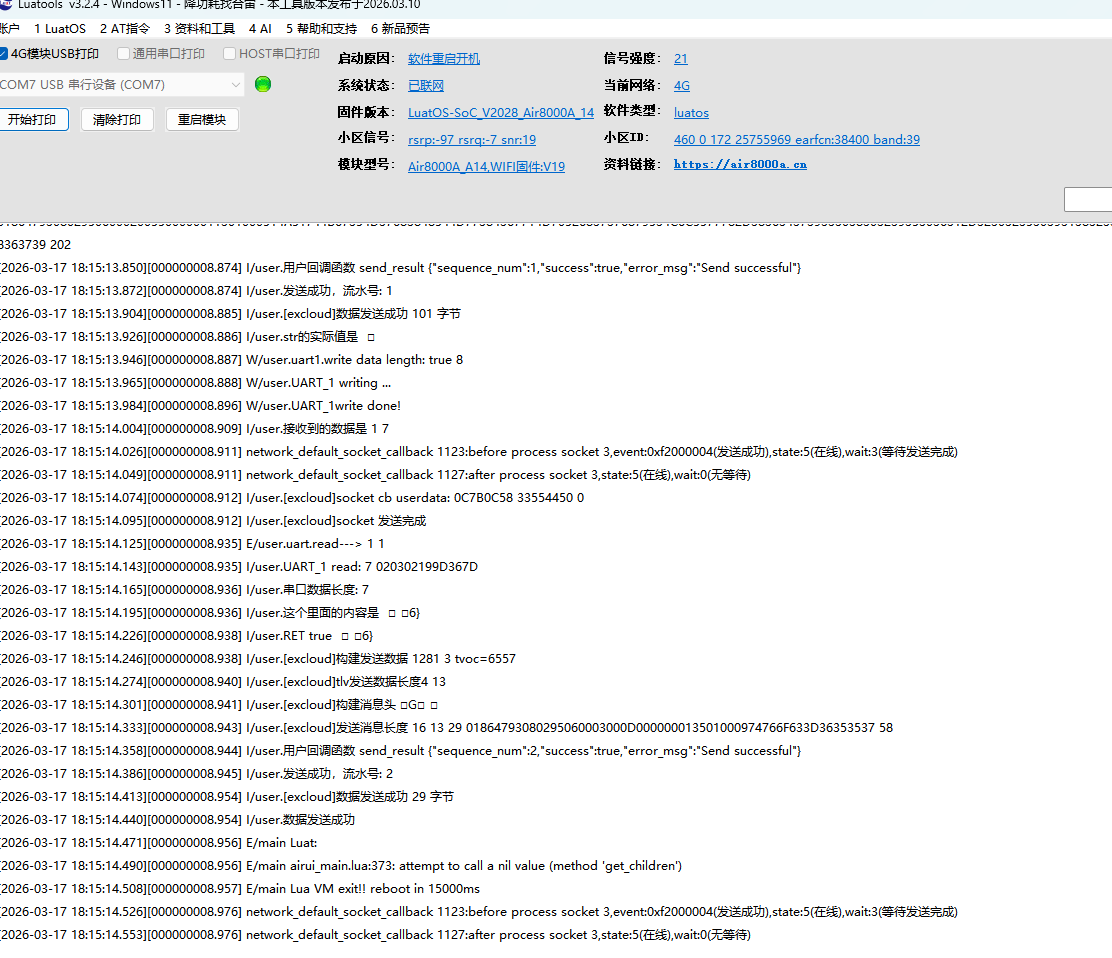1112x958 pixels.
Task: Click the 发送成功，流水号: 2 log line
Action: click(196, 774)
